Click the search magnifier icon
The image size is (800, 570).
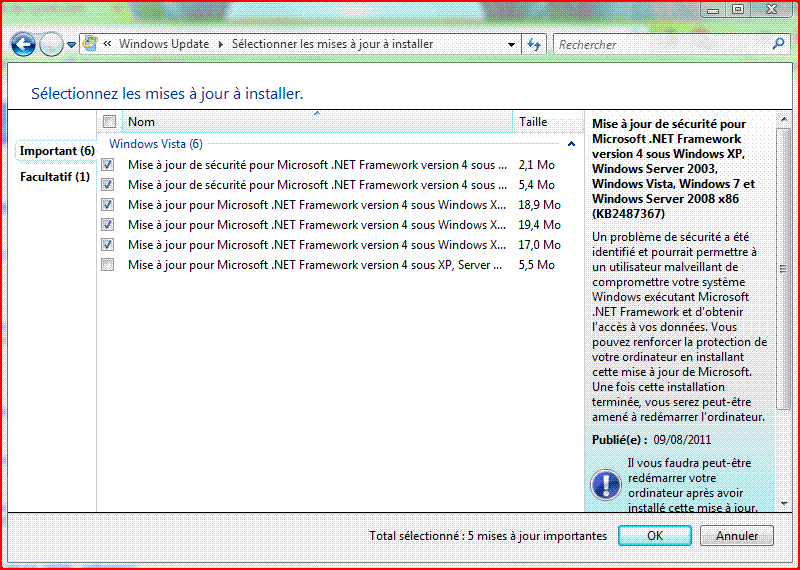coord(778,44)
